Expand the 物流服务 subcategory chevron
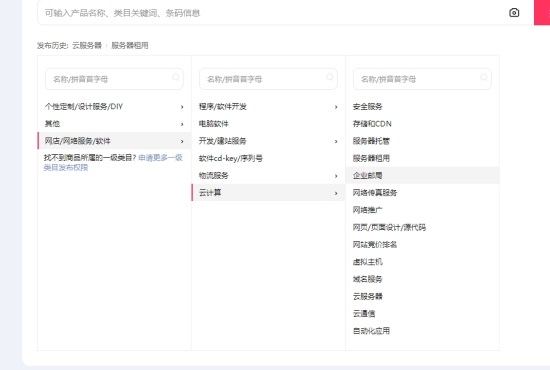 pyautogui.click(x=336, y=176)
